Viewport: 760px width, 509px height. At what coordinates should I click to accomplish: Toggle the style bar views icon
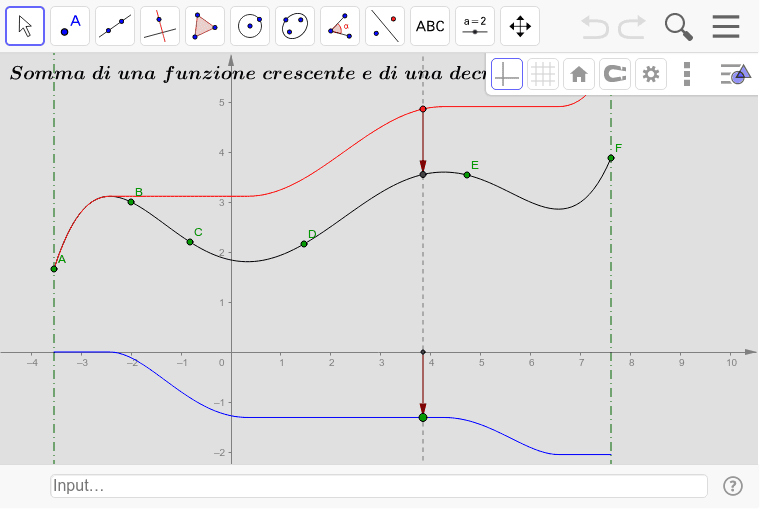[x=735, y=74]
